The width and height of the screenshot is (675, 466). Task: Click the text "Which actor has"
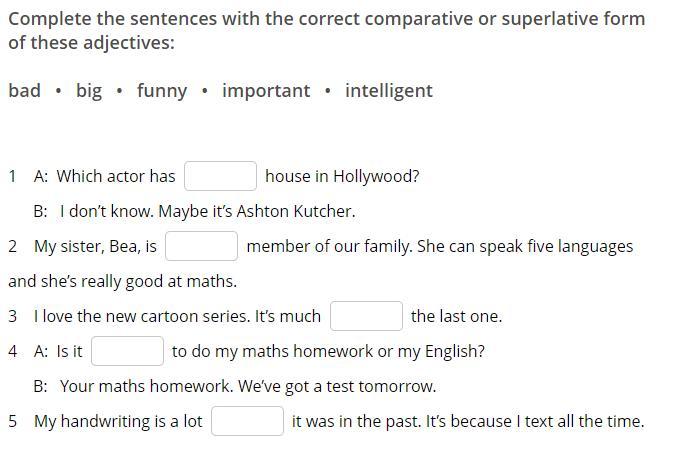[115, 176]
